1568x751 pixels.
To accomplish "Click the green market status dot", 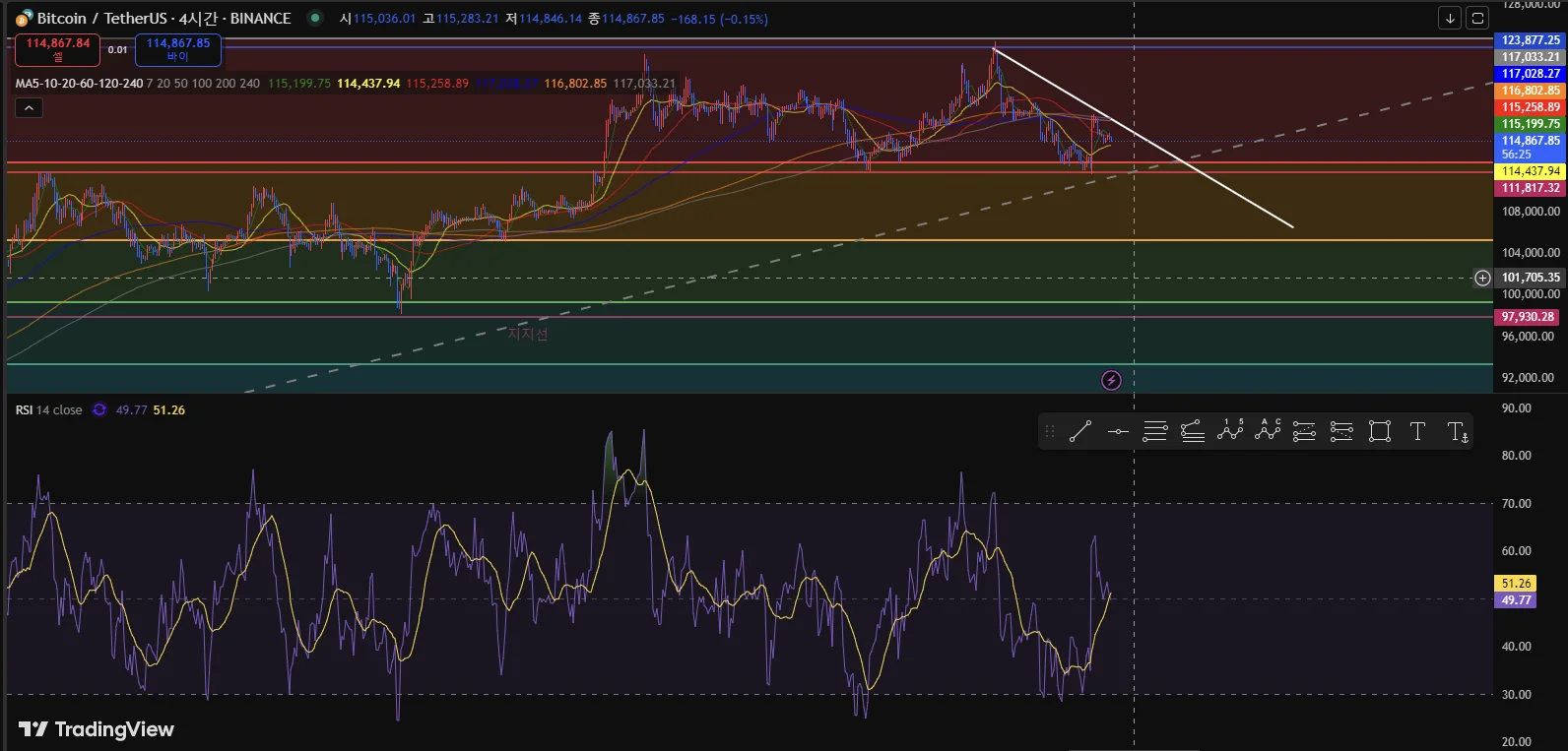I will pyautogui.click(x=314, y=18).
